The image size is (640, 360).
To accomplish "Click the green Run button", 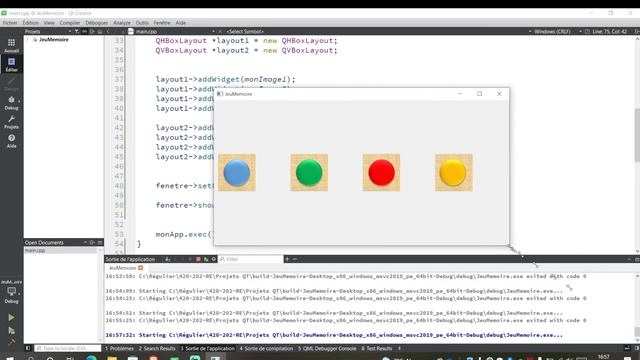I will pyautogui.click(x=11, y=317).
